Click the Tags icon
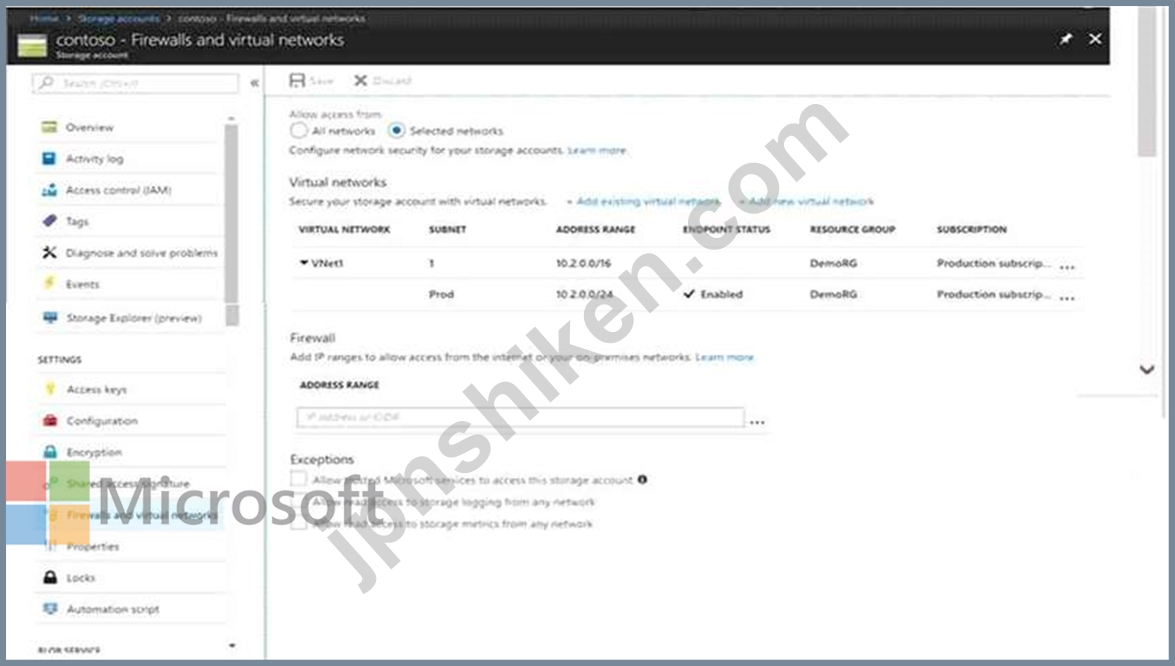The height and width of the screenshot is (666, 1175). tap(49, 221)
